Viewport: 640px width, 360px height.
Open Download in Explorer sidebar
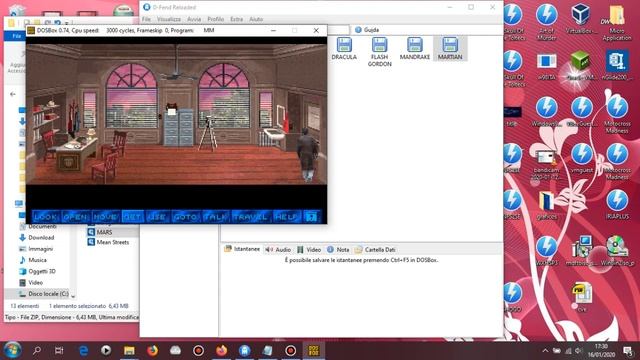pyautogui.click(x=37, y=238)
